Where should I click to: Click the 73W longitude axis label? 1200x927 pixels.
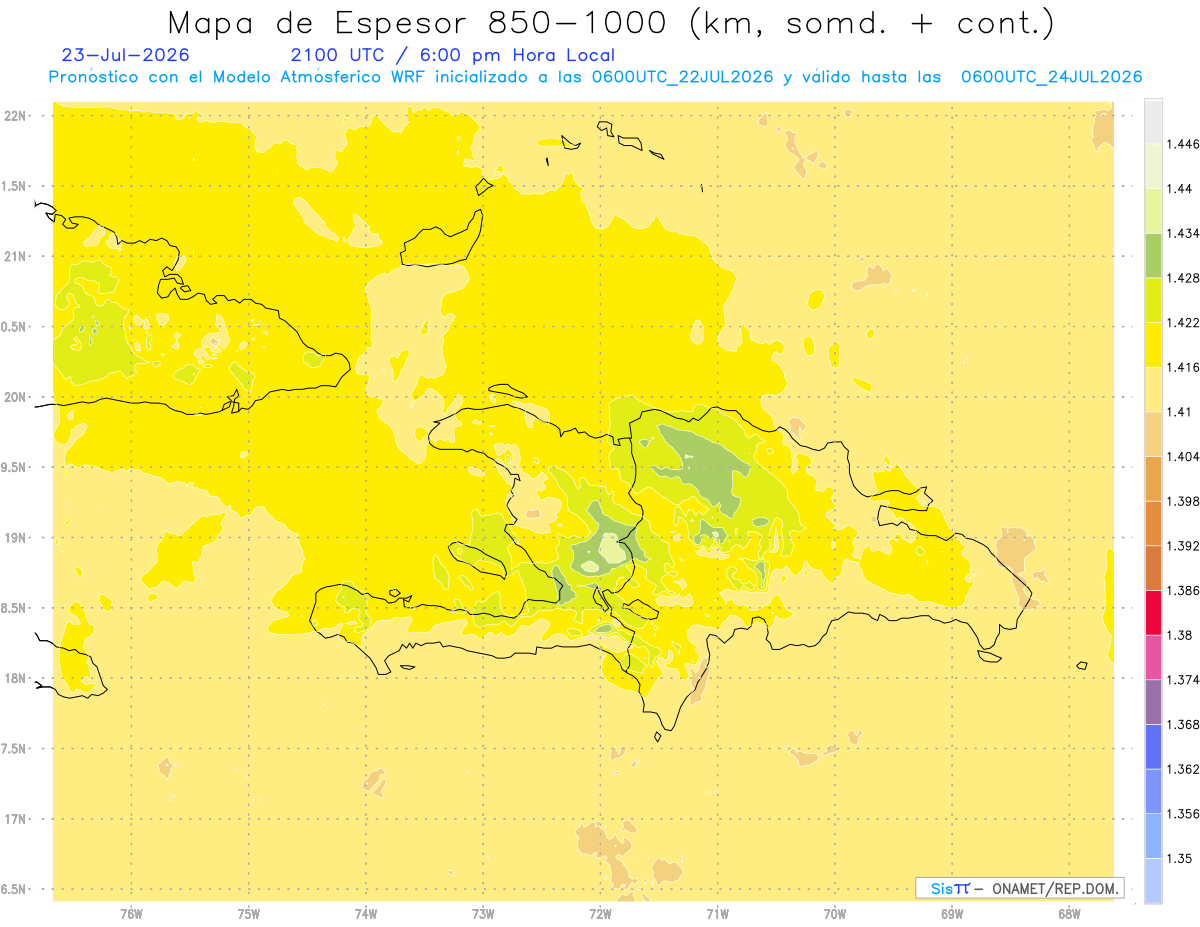(483, 915)
